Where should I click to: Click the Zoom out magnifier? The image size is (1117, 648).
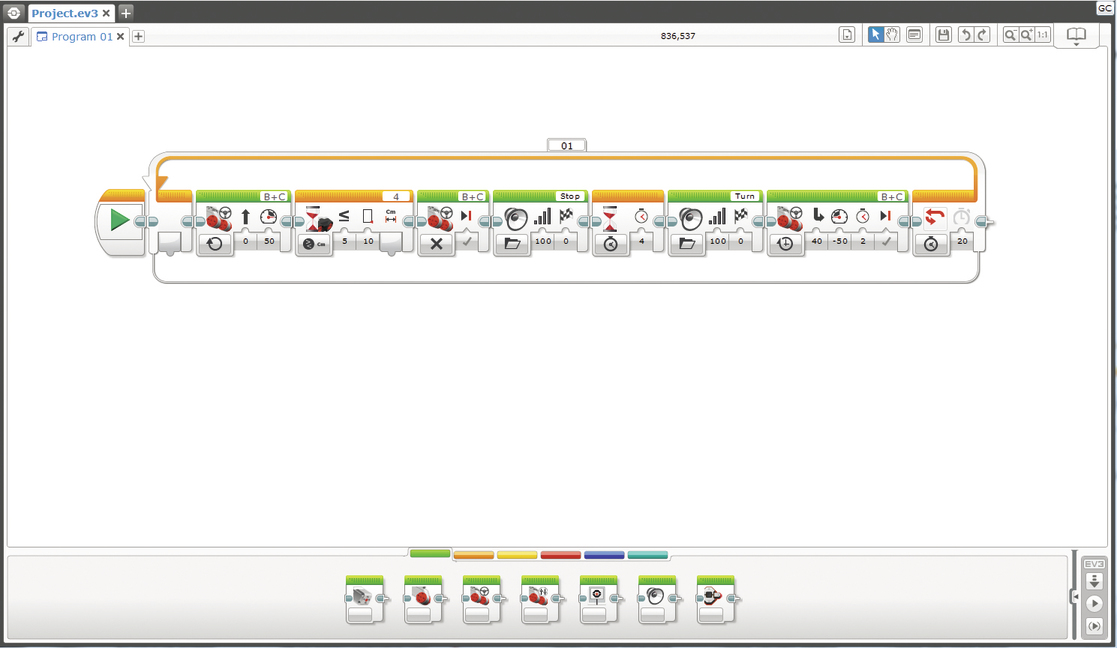coord(1010,35)
